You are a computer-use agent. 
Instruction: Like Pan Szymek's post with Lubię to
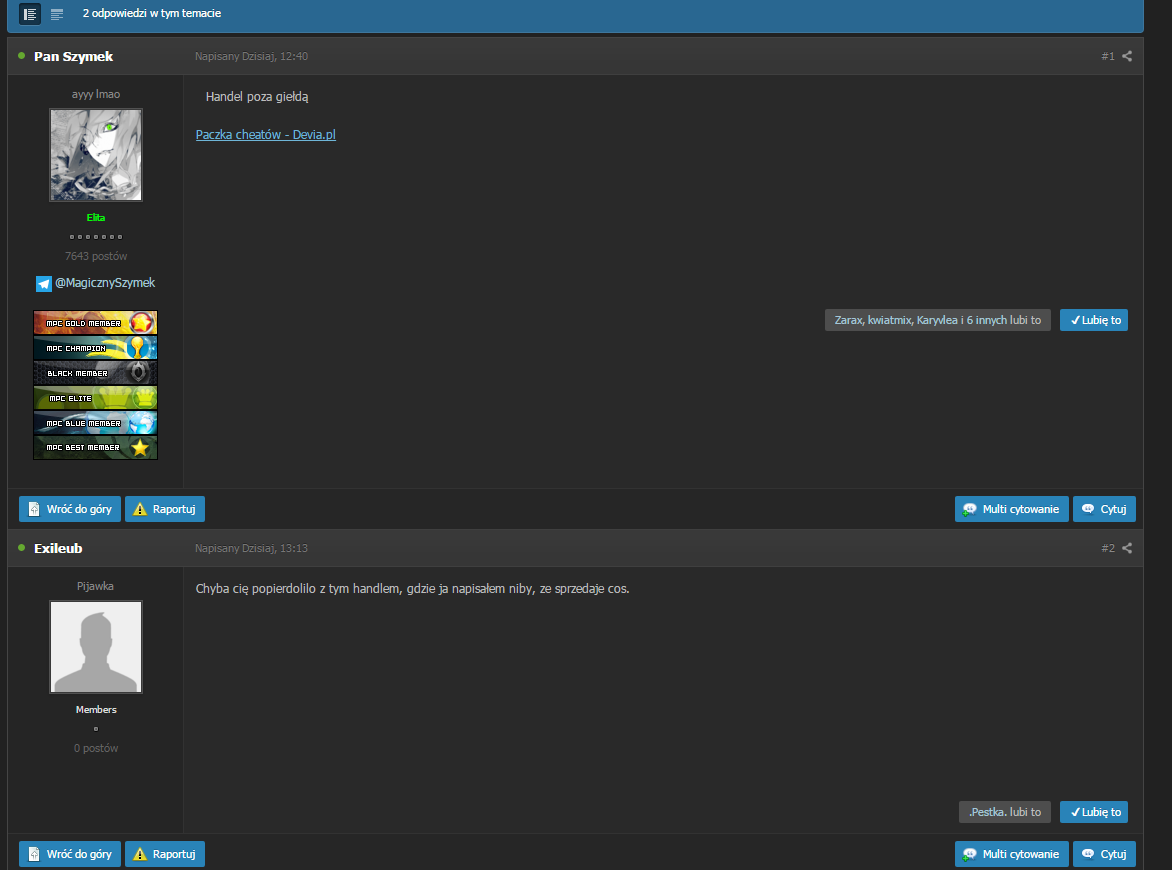(x=1094, y=320)
